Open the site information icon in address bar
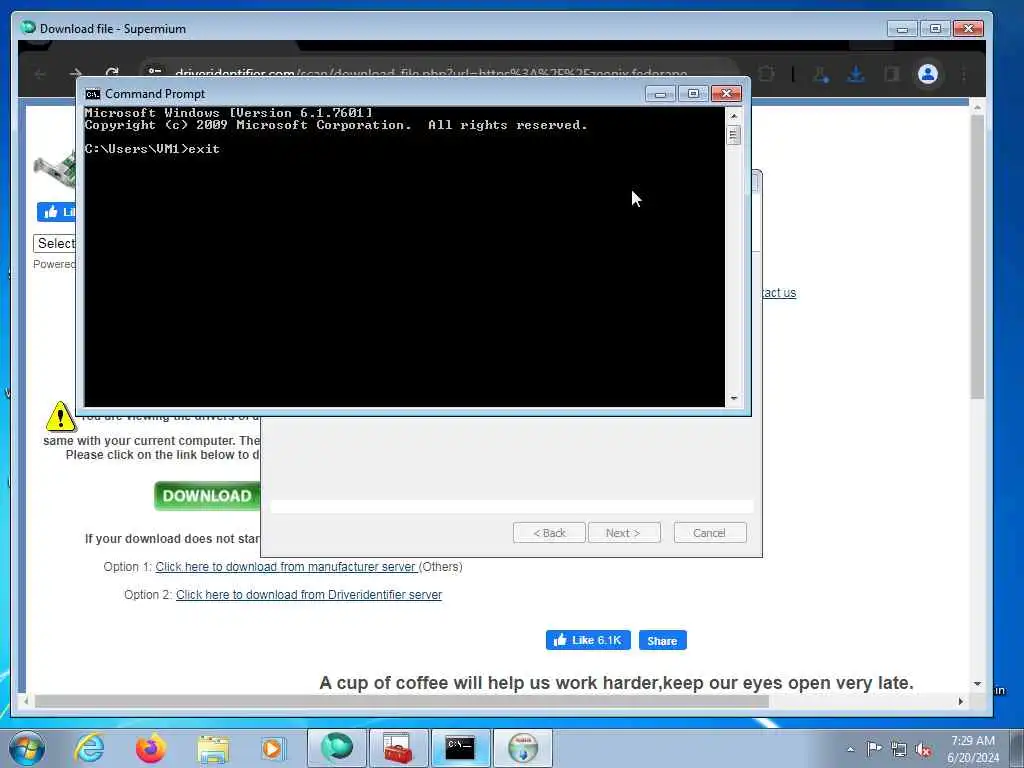The height and width of the screenshot is (768, 1024). pyautogui.click(x=155, y=72)
